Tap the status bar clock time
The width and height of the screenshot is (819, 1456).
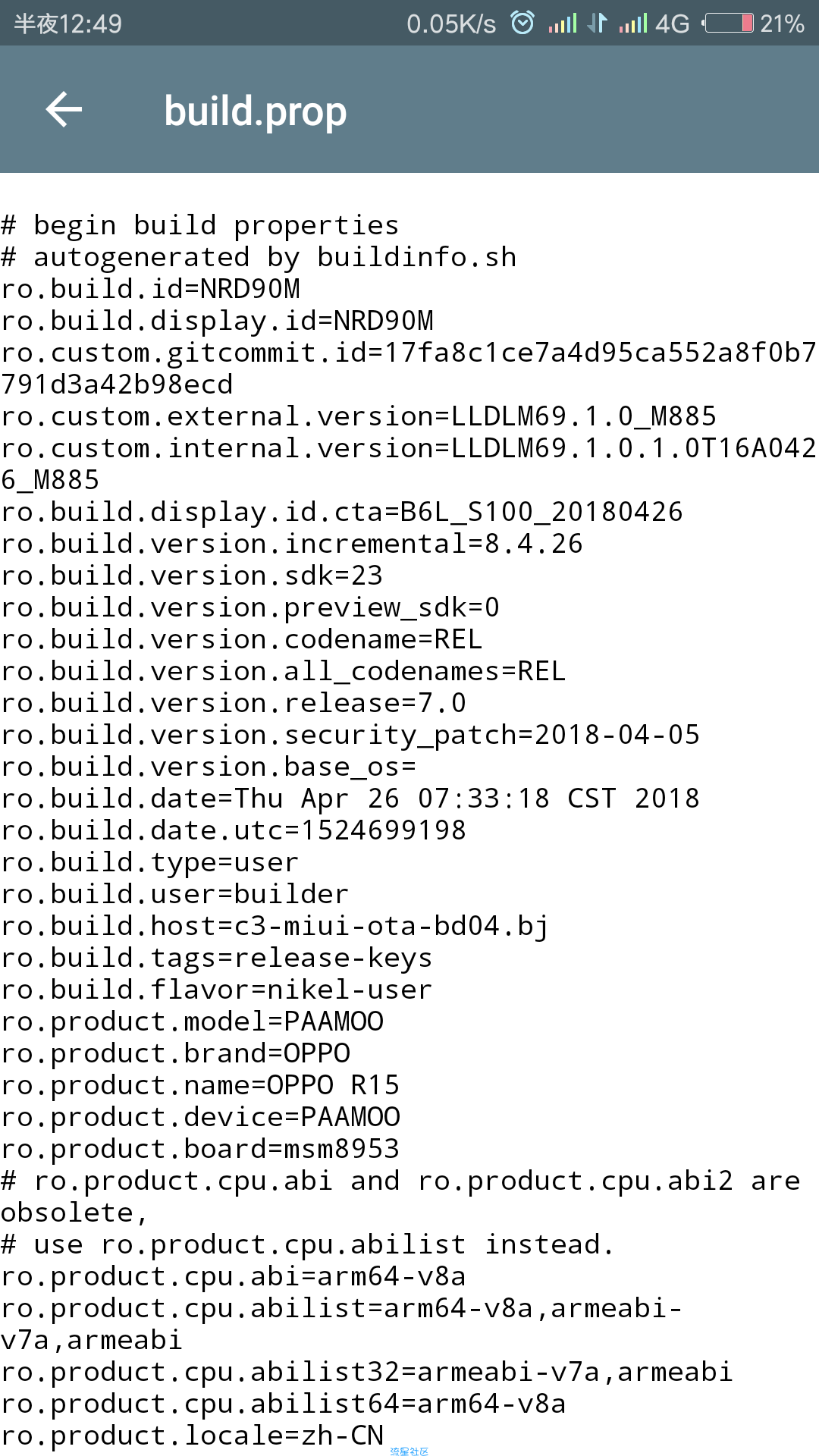(x=67, y=24)
